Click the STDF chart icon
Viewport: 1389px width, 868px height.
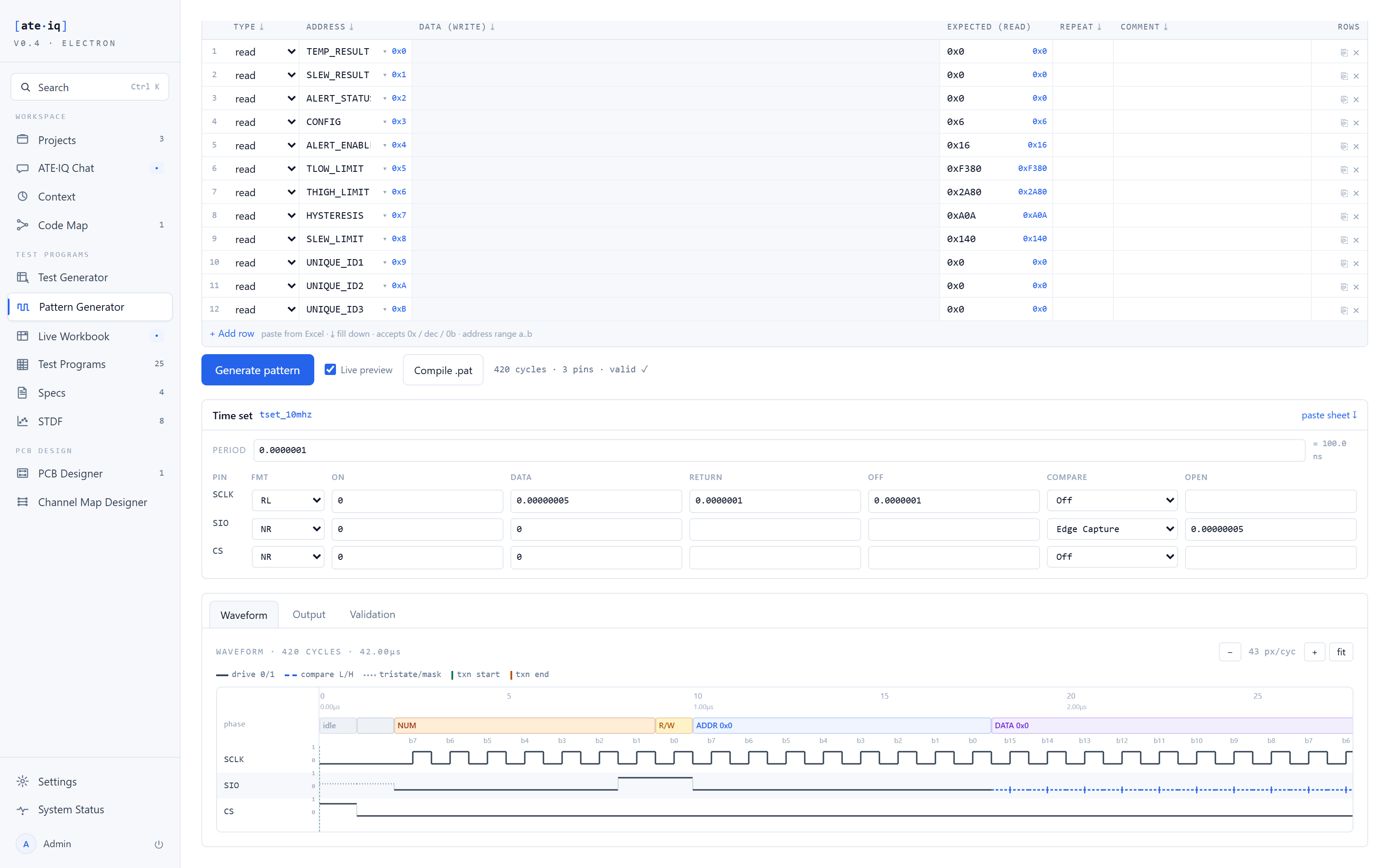[x=23, y=421]
